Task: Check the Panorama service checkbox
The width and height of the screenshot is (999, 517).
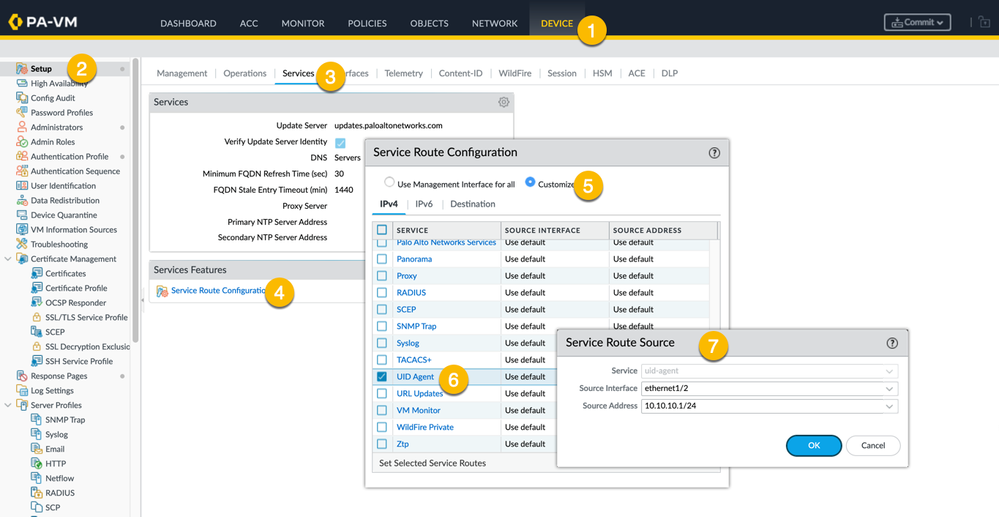Action: click(x=382, y=259)
